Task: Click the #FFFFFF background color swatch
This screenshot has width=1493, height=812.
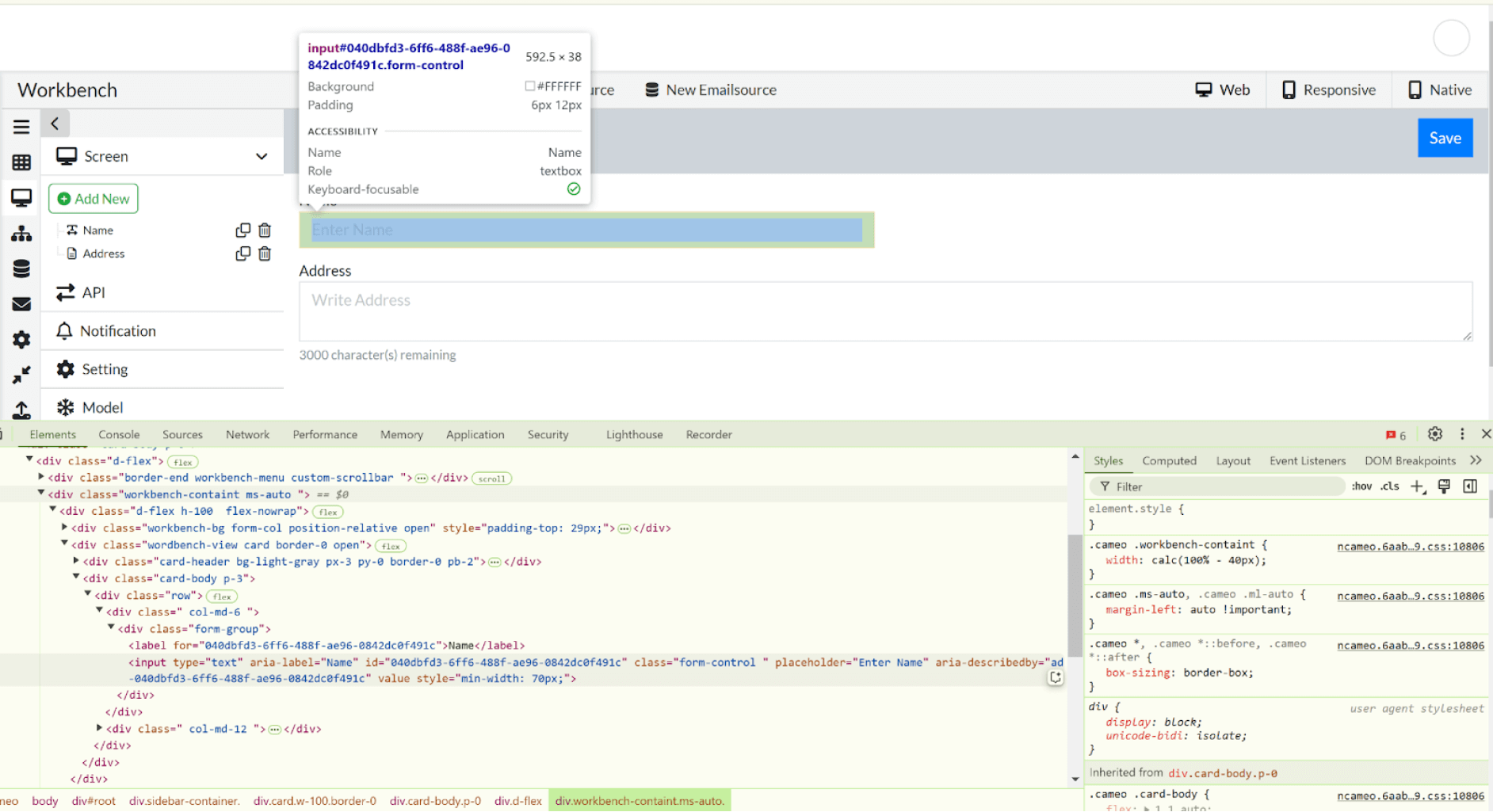Action: tap(529, 86)
